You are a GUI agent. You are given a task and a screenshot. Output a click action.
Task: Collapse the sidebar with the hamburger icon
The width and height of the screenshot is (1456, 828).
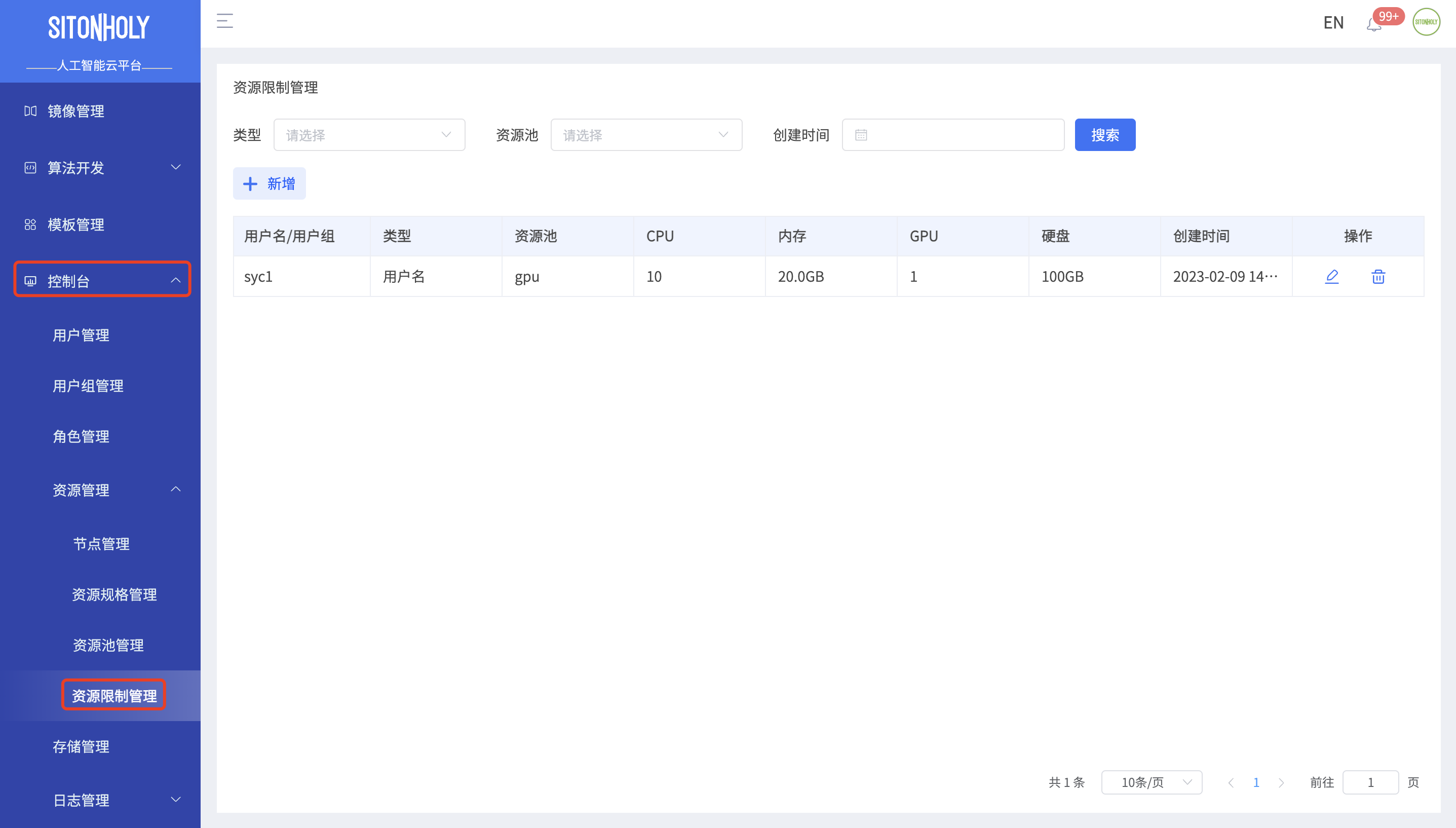[x=224, y=21]
